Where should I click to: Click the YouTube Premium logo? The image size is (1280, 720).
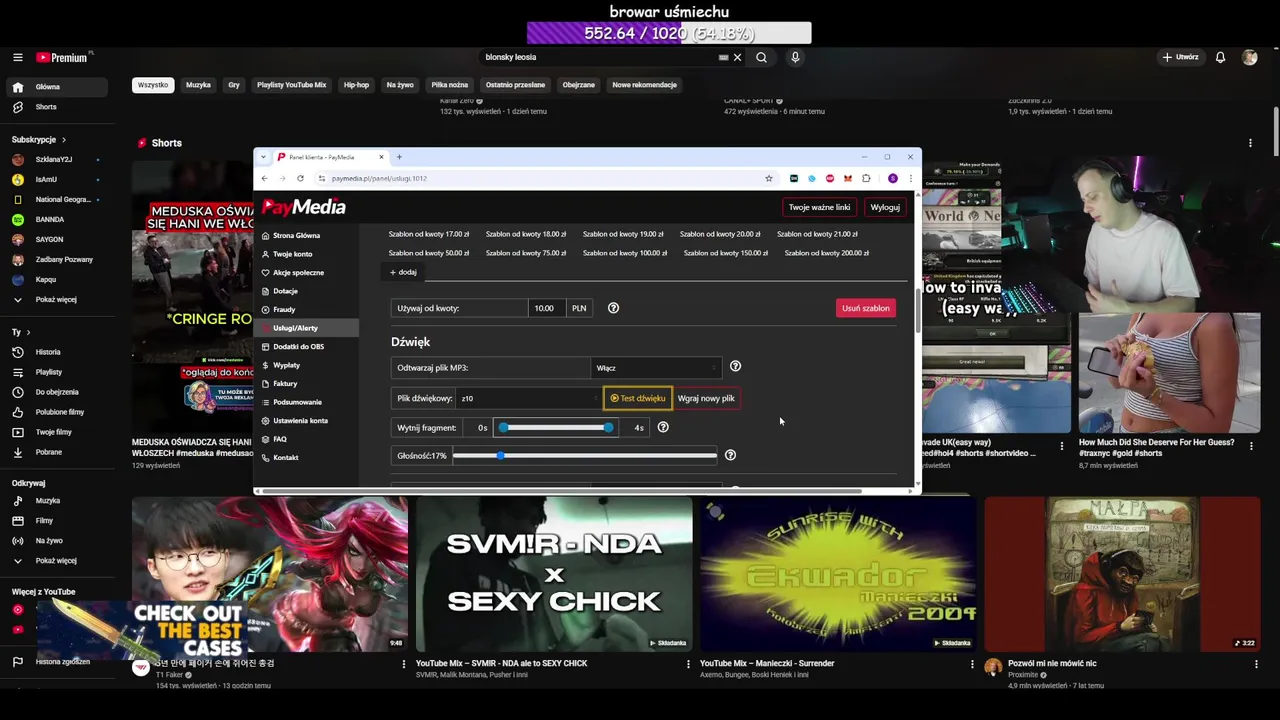pos(62,57)
